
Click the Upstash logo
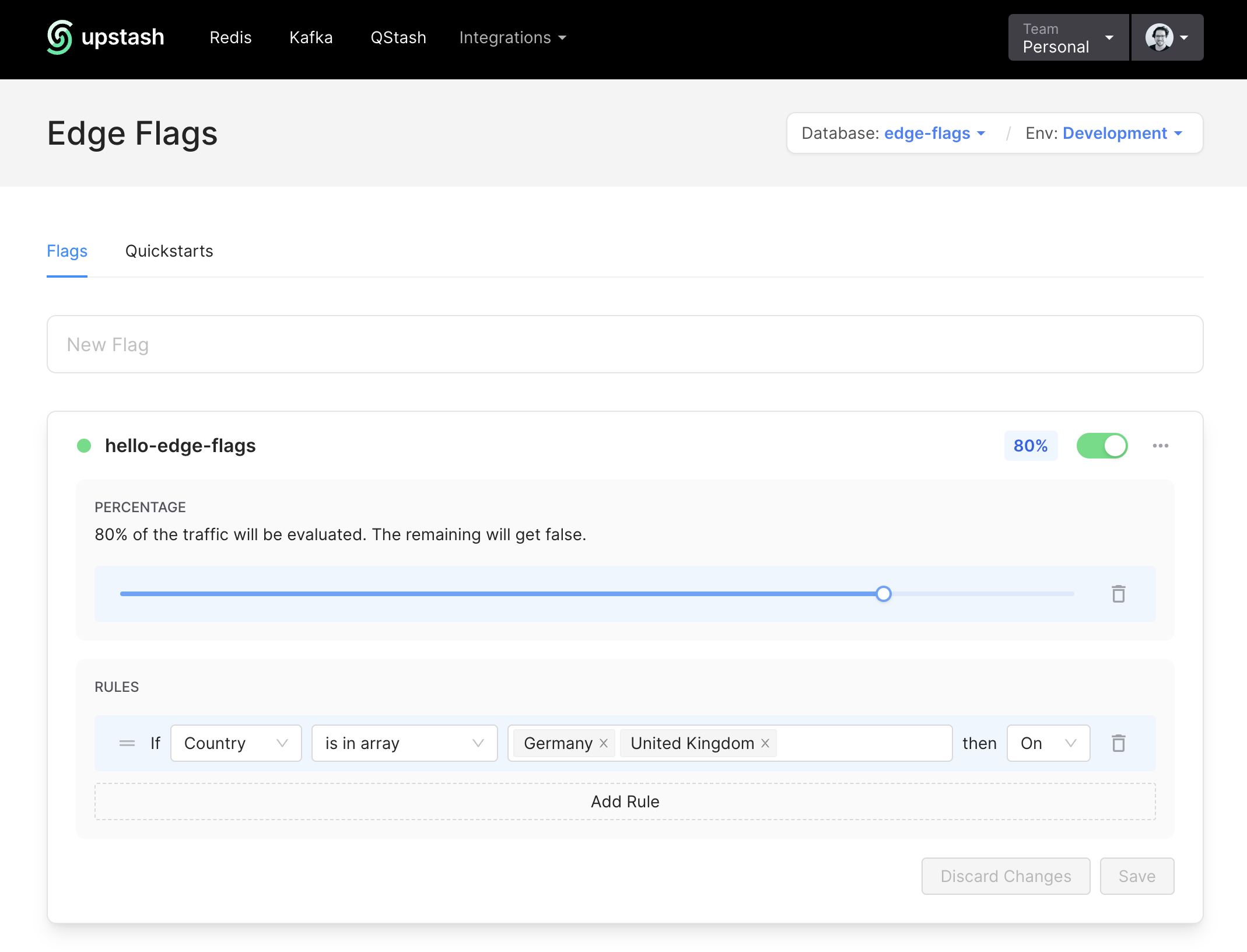click(106, 37)
